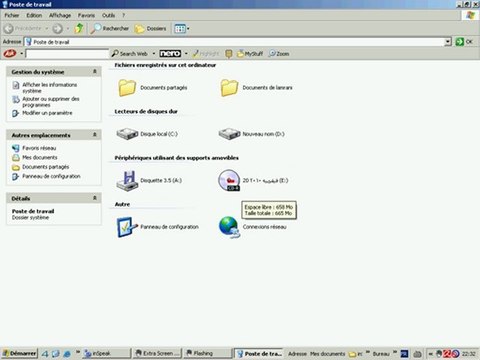Open the Outils menu
The width and height of the screenshot is (480, 360).
(108, 15)
